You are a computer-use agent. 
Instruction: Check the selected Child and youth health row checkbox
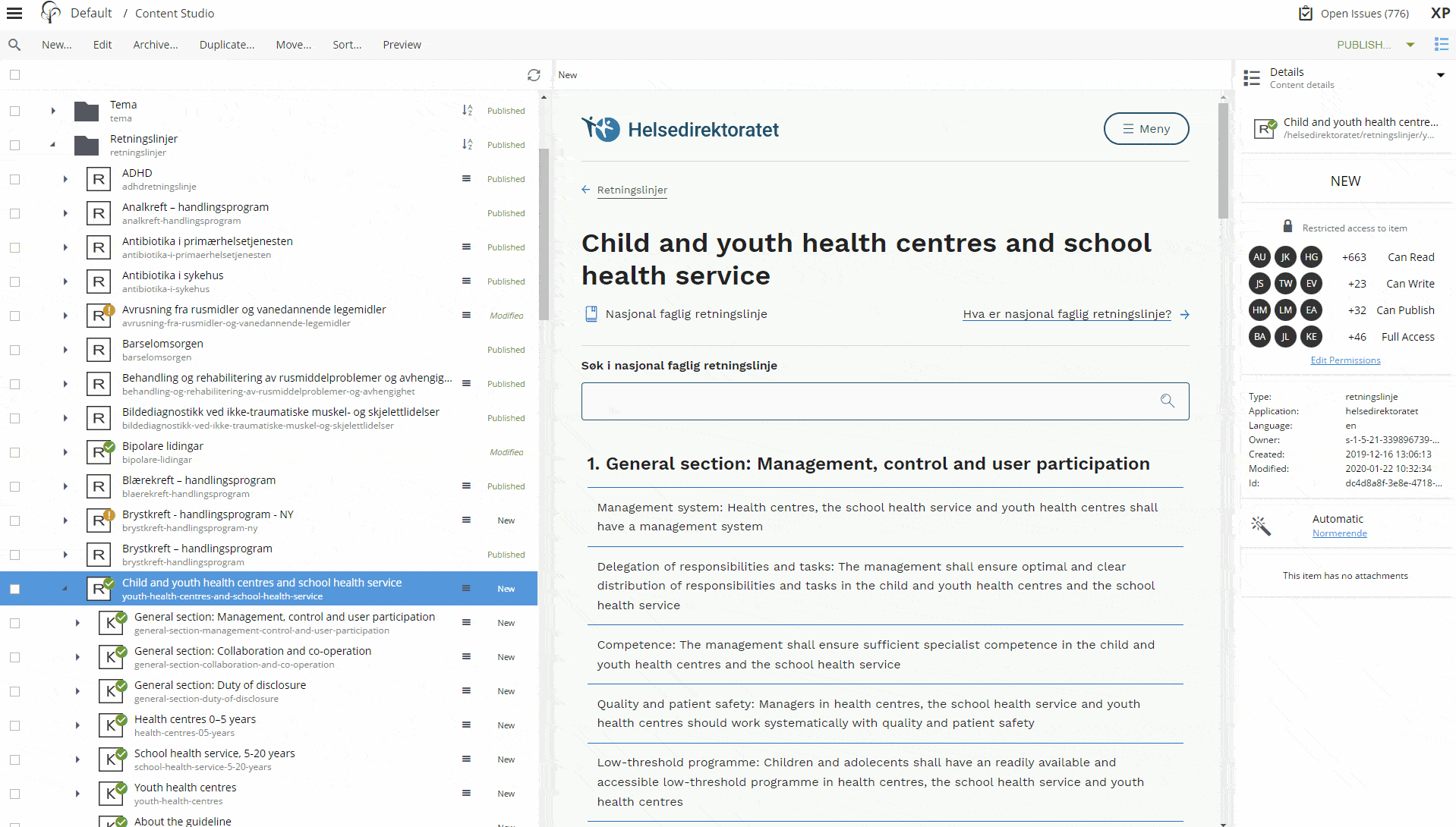[x=14, y=589]
